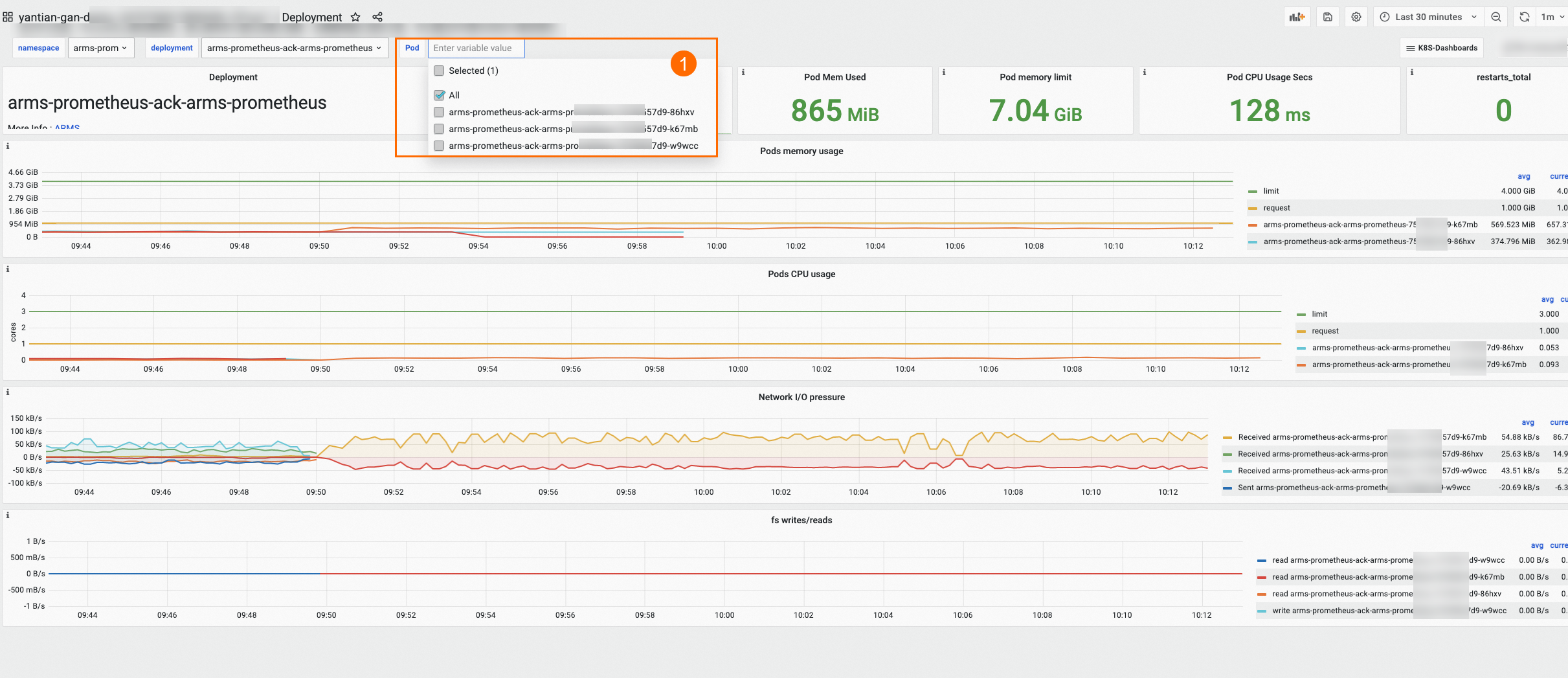The height and width of the screenshot is (678, 1568).
Task: Click the Refresh dashboard icon
Action: coord(1523,16)
